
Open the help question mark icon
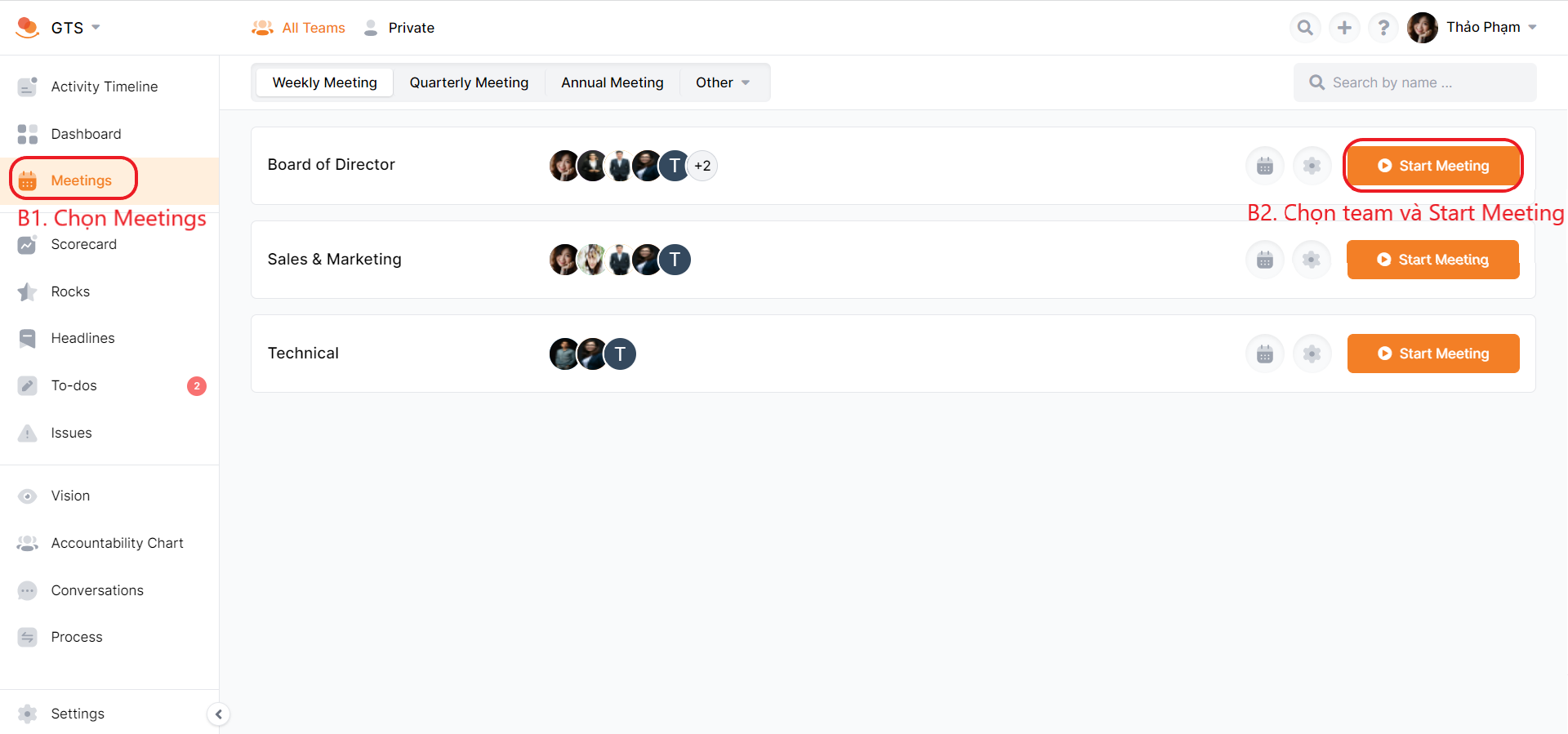pyautogui.click(x=1383, y=28)
